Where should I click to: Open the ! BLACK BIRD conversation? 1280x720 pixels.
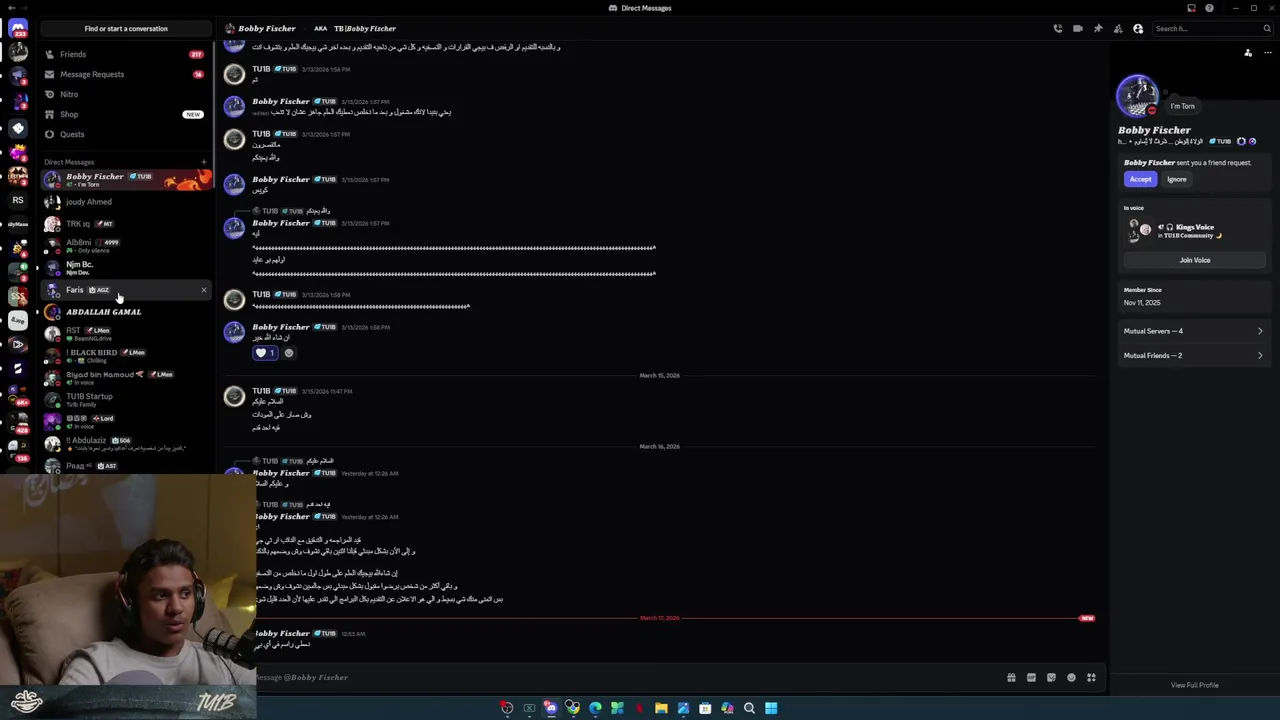tap(126, 356)
